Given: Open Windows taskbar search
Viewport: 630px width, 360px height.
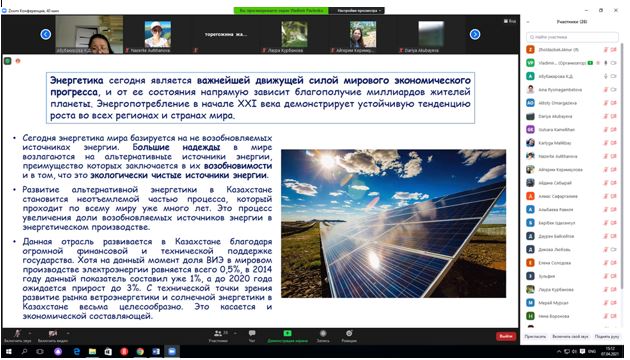Looking at the screenshot, I should 24,352.
